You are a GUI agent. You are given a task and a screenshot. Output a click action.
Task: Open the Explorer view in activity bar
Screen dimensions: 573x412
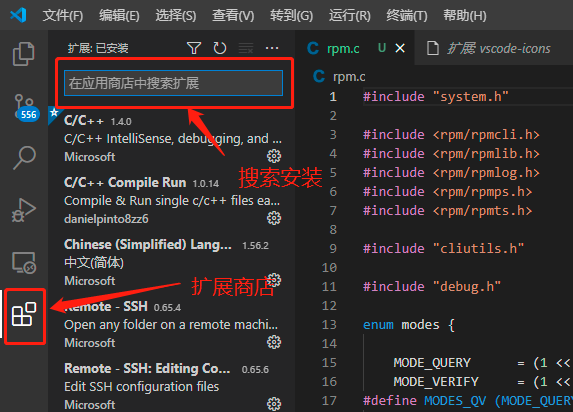[x=24, y=54]
